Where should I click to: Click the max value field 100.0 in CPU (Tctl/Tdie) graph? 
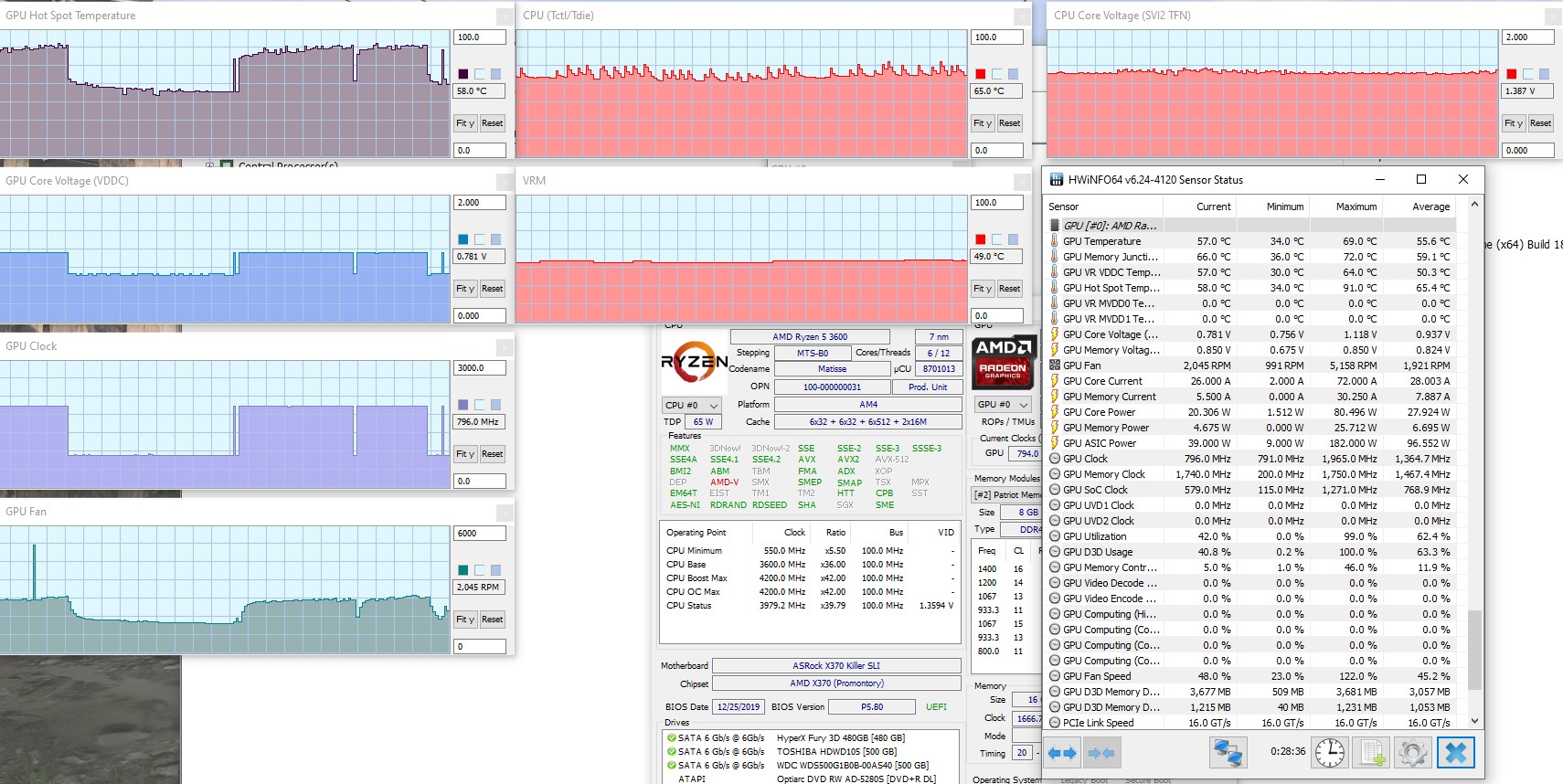(997, 37)
